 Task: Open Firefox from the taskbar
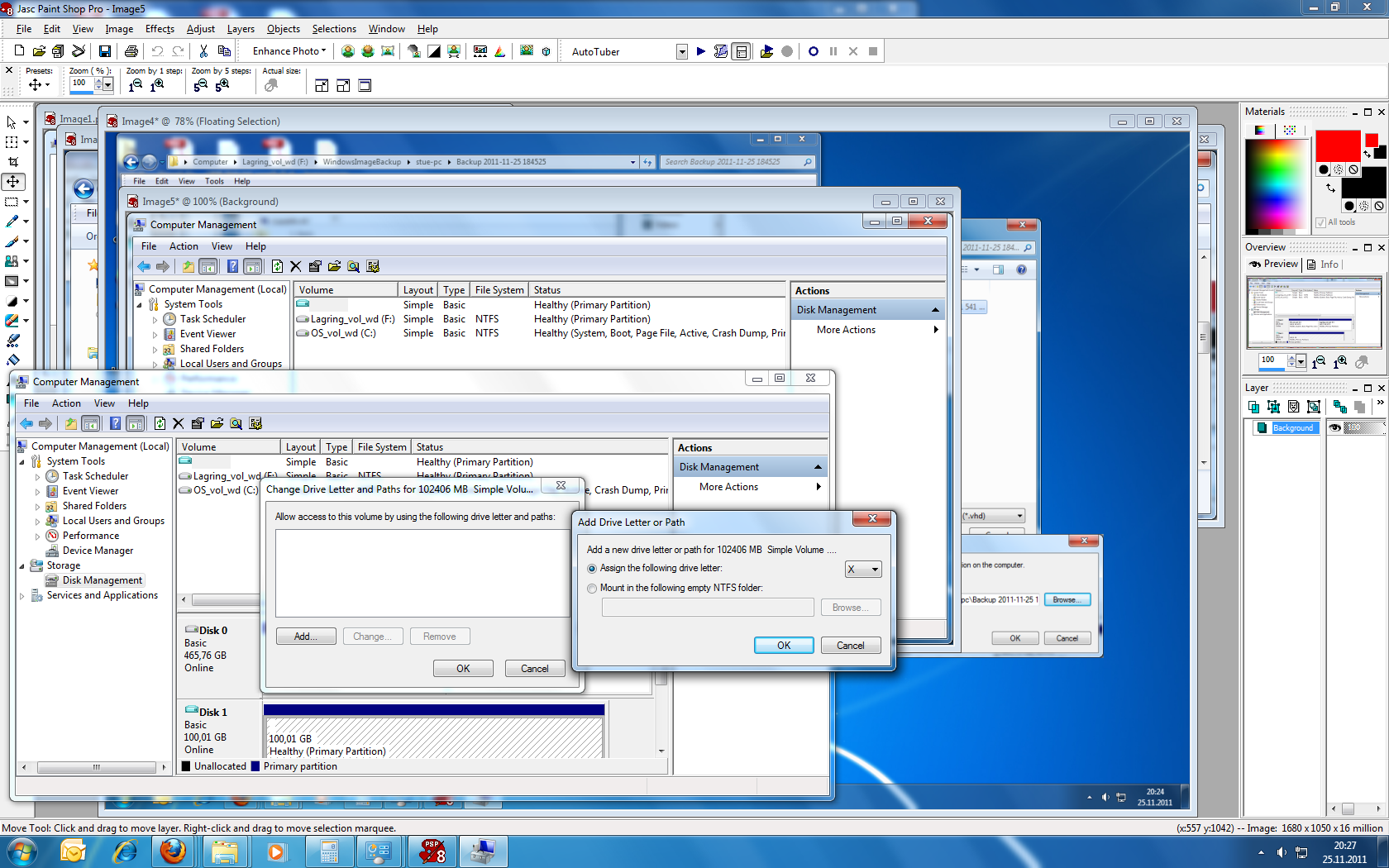pyautogui.click(x=174, y=851)
